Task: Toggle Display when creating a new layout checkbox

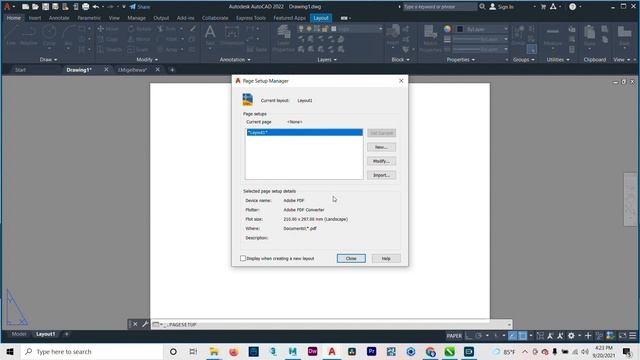Action: [243, 258]
